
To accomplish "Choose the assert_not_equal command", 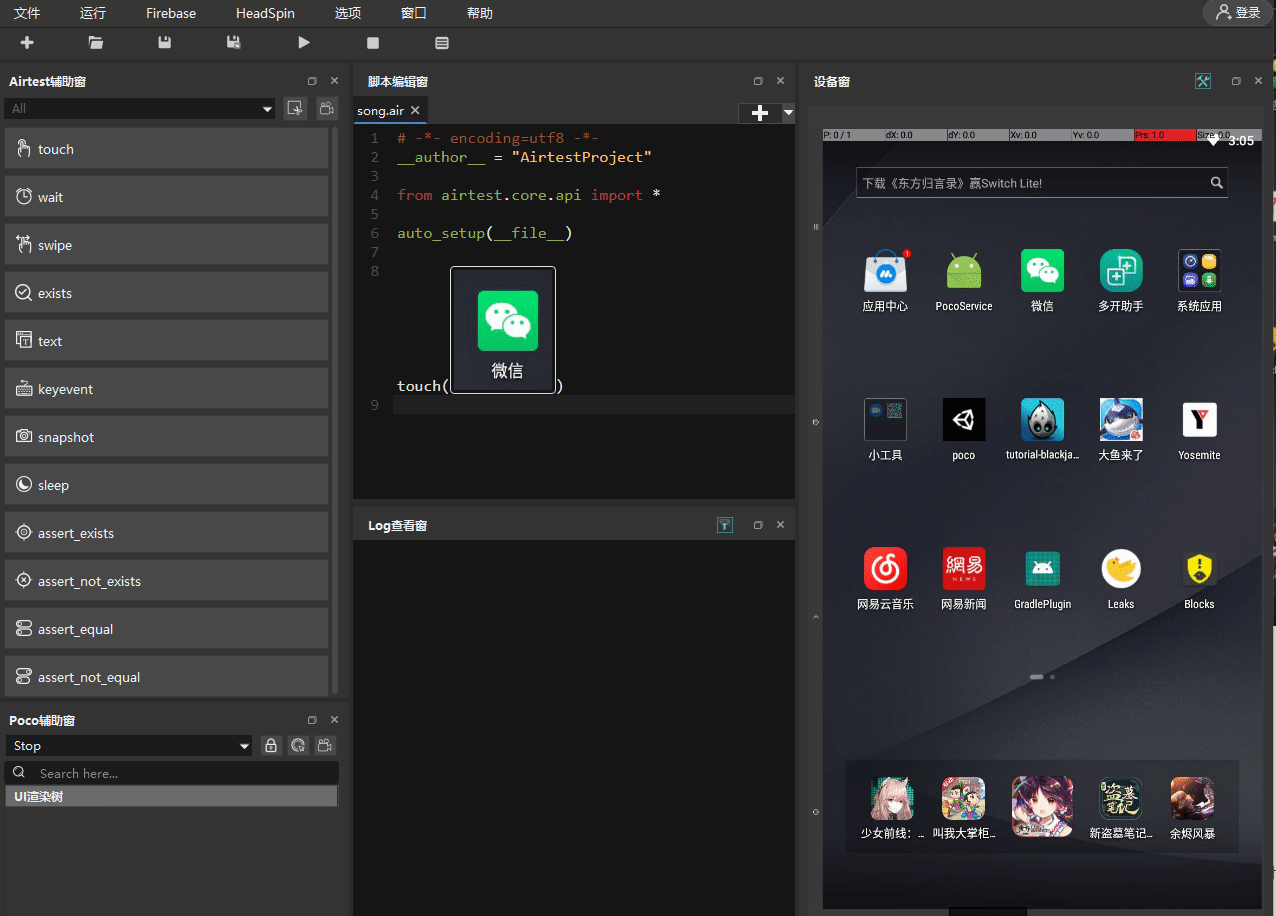I will (167, 677).
